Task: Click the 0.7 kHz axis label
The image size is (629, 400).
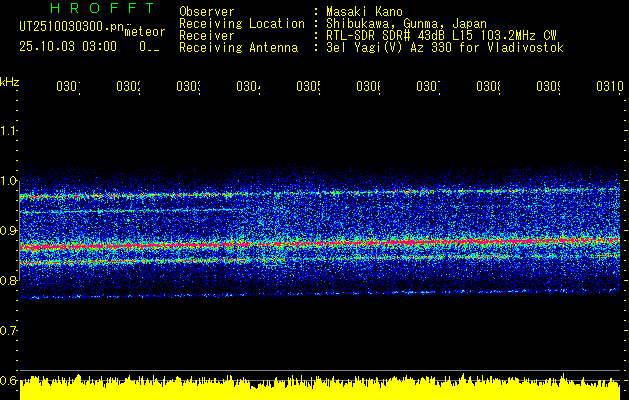Action: point(8,331)
